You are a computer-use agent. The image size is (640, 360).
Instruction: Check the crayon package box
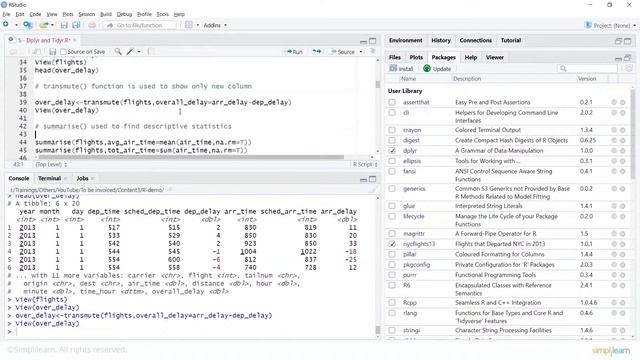click(392, 130)
